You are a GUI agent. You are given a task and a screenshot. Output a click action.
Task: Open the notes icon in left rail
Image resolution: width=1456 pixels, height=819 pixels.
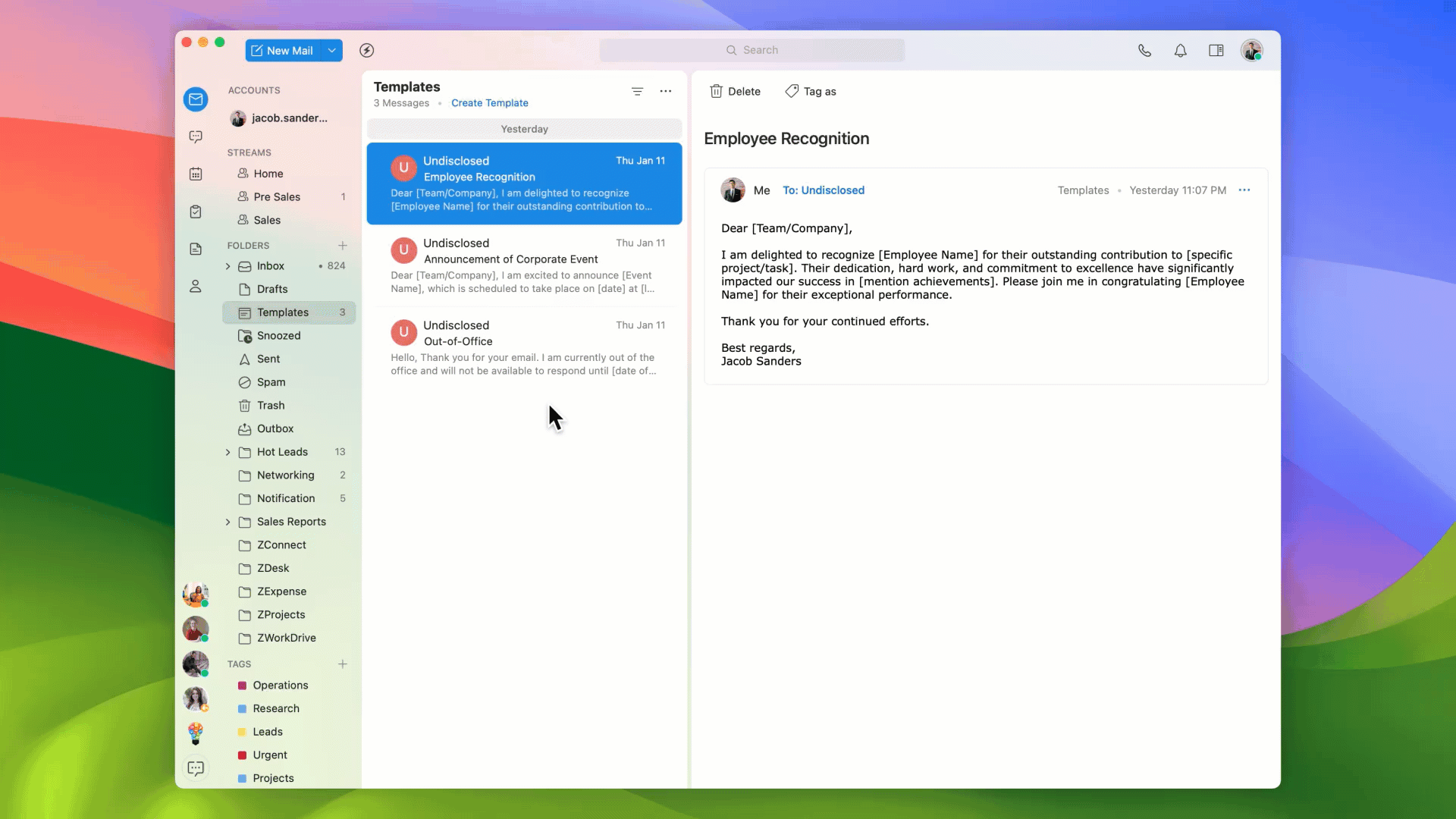click(196, 249)
